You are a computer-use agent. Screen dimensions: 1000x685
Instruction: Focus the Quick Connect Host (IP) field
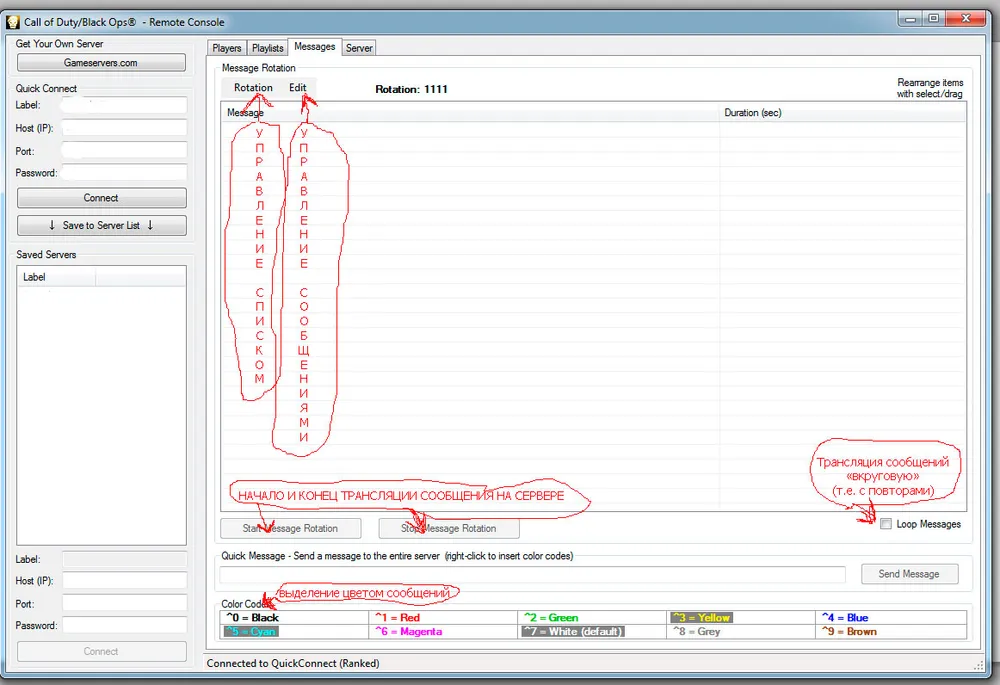(x=124, y=128)
